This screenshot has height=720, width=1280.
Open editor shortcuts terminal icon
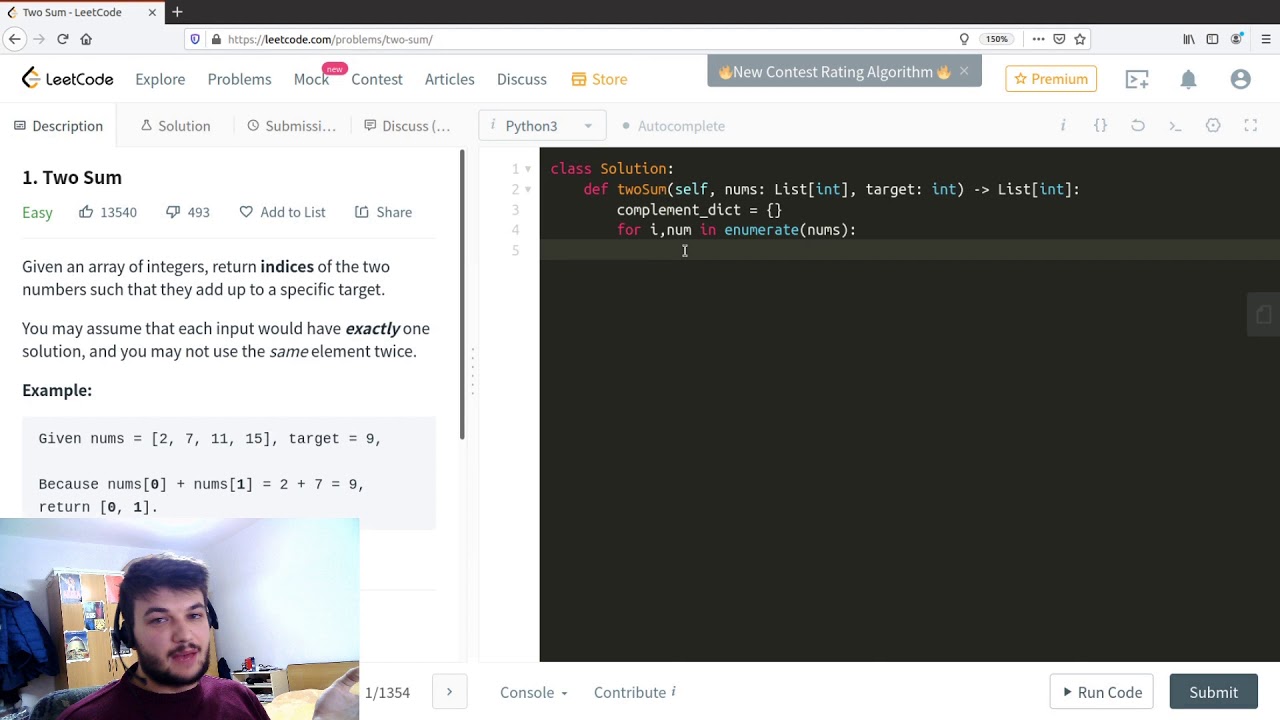click(x=1175, y=125)
